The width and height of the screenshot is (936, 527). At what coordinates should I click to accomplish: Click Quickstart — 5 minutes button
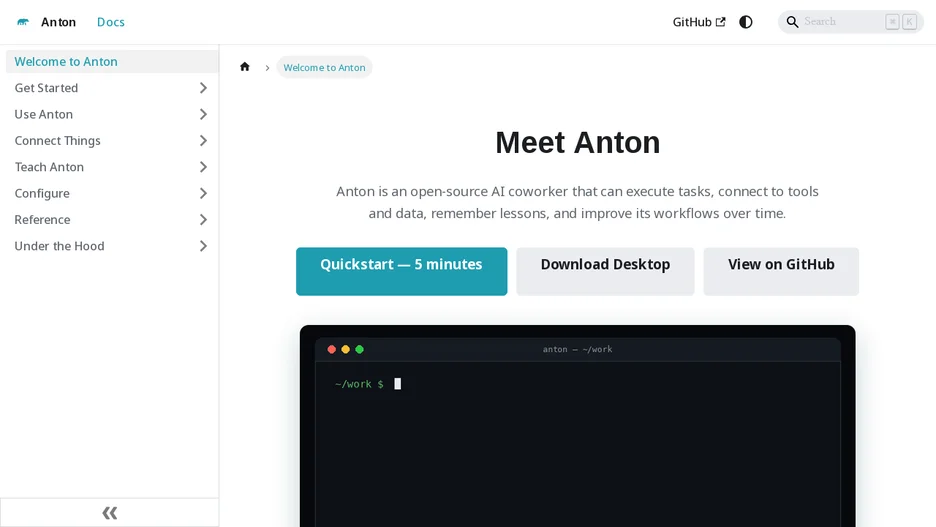pyautogui.click(x=401, y=272)
